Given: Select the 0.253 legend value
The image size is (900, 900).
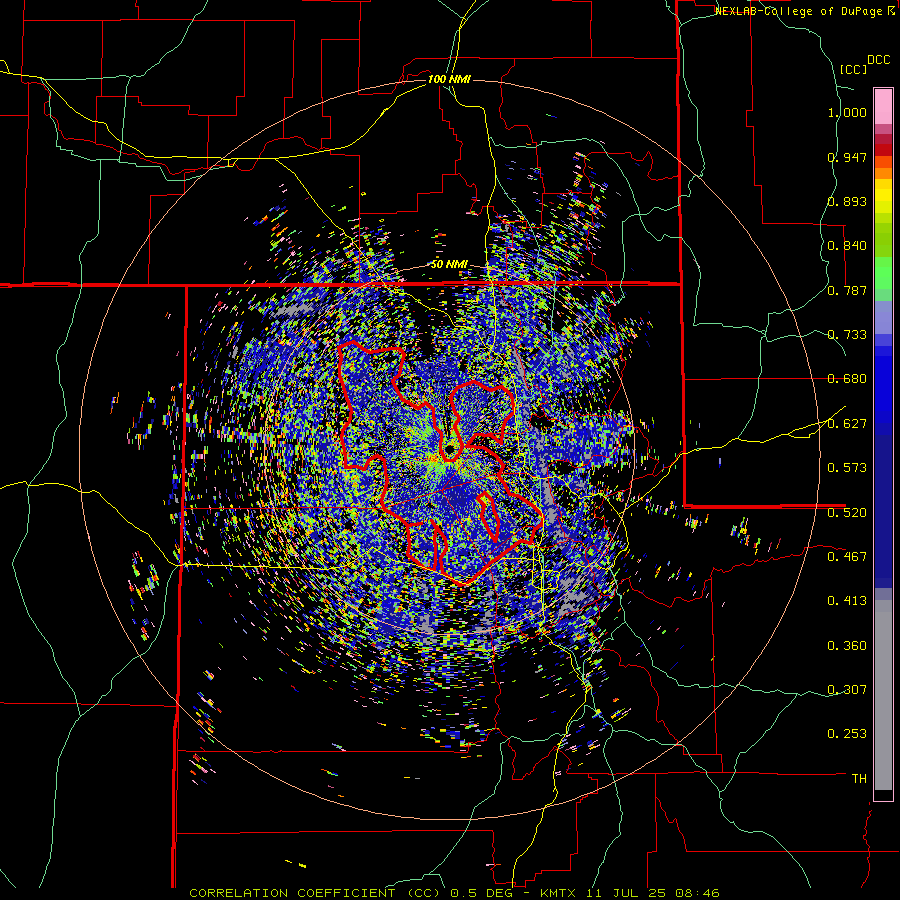Looking at the screenshot, I should click(x=847, y=734).
